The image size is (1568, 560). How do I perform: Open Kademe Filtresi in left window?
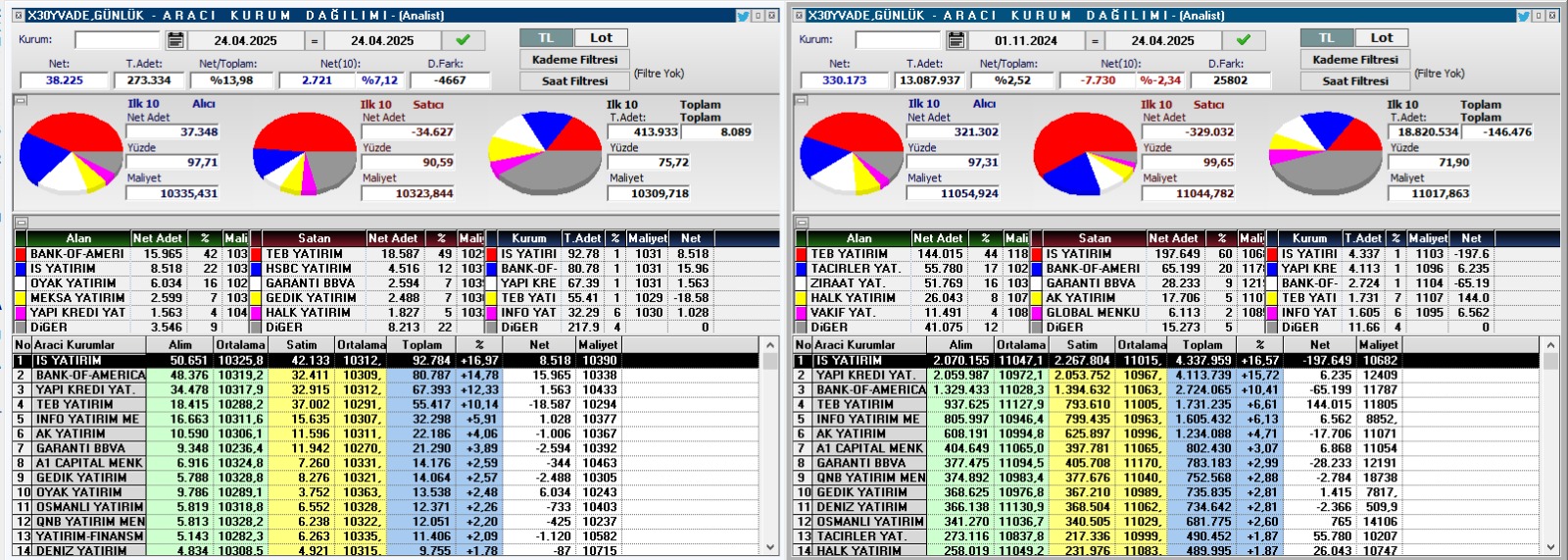pos(575,59)
